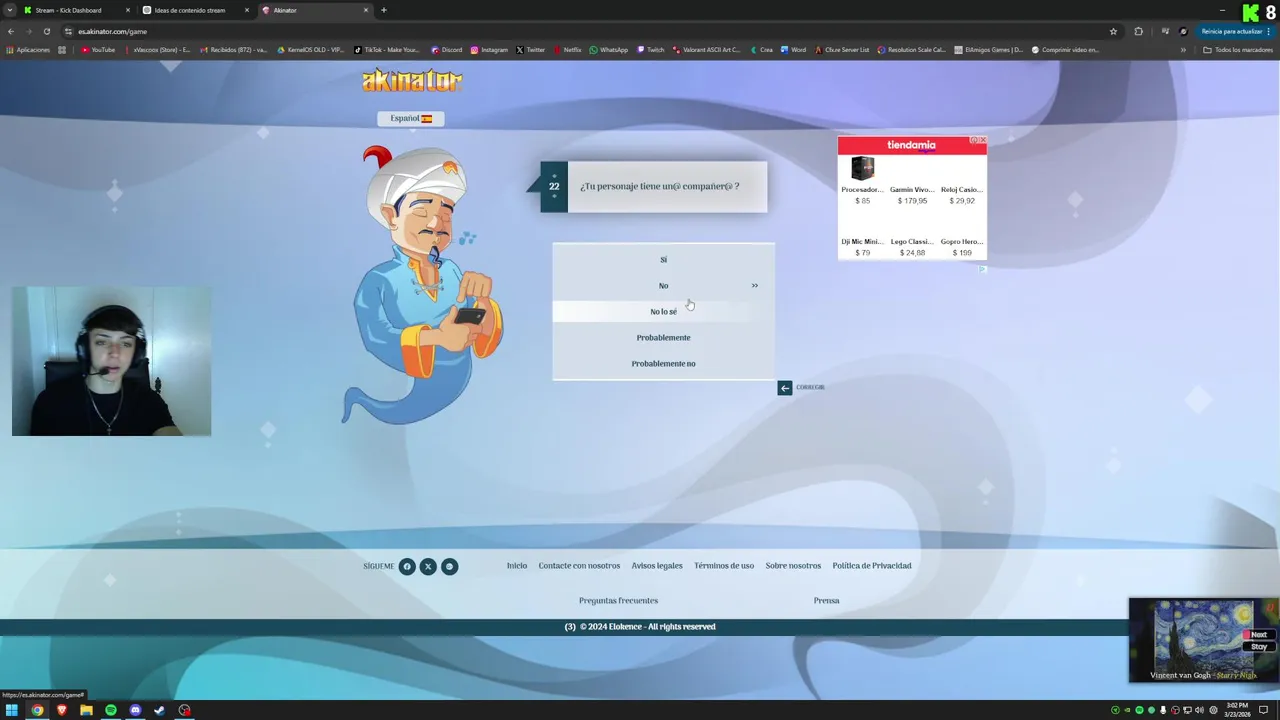Open 'Política de Privacidad' link
The image size is (1280, 720).
click(872, 566)
